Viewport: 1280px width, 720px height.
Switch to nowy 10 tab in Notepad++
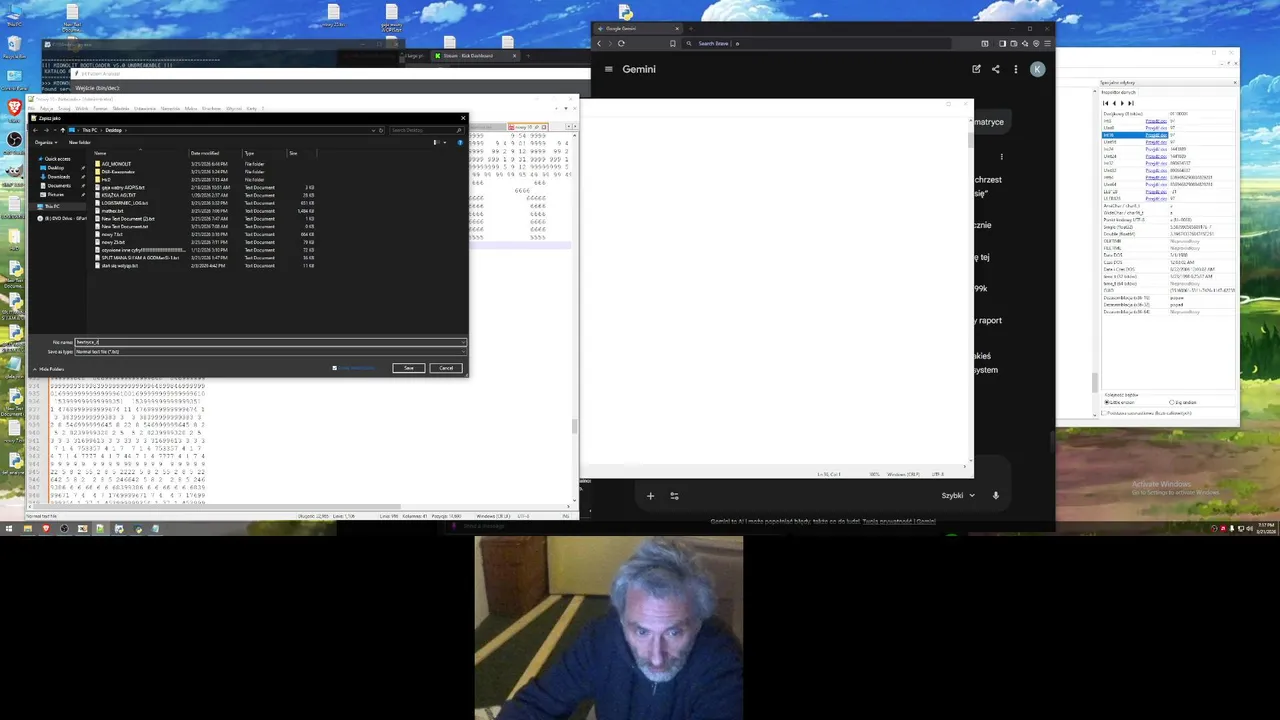pos(527,127)
